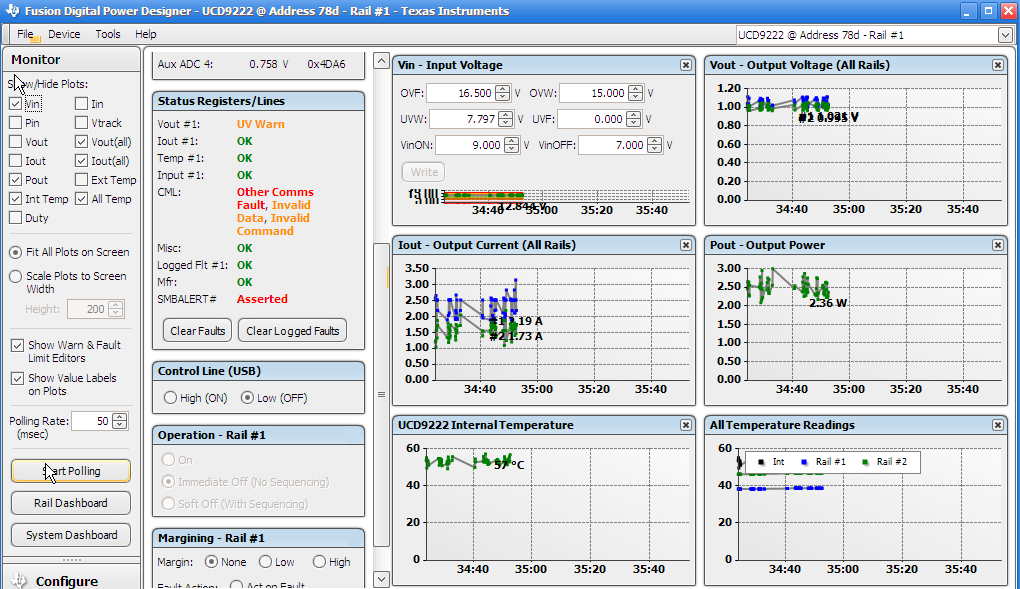Increase the VinON stepper value
Screen dimensions: 1020x589
pyautogui.click(x=512, y=142)
